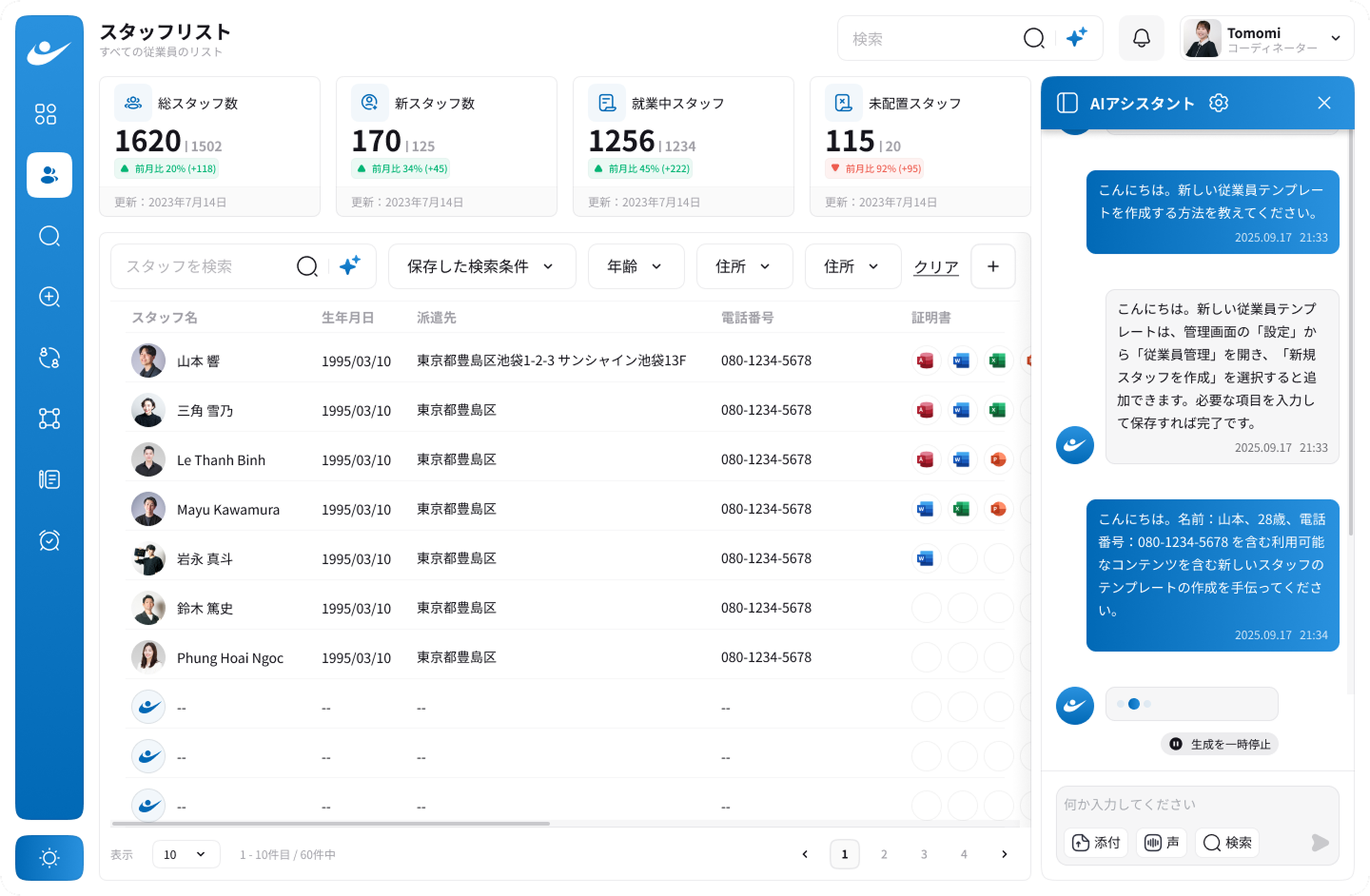Click the horizontal scrollbar under the staff table
Image resolution: width=1370 pixels, height=896 pixels.
click(x=331, y=823)
